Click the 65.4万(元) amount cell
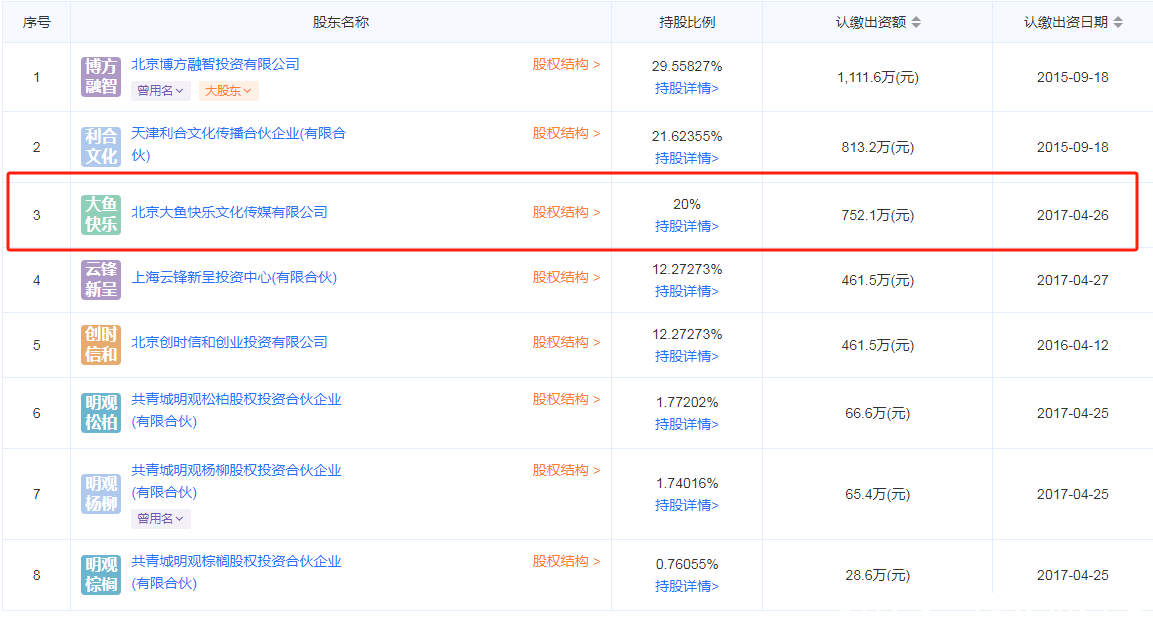The width and height of the screenshot is (1153, 619). tap(877, 494)
